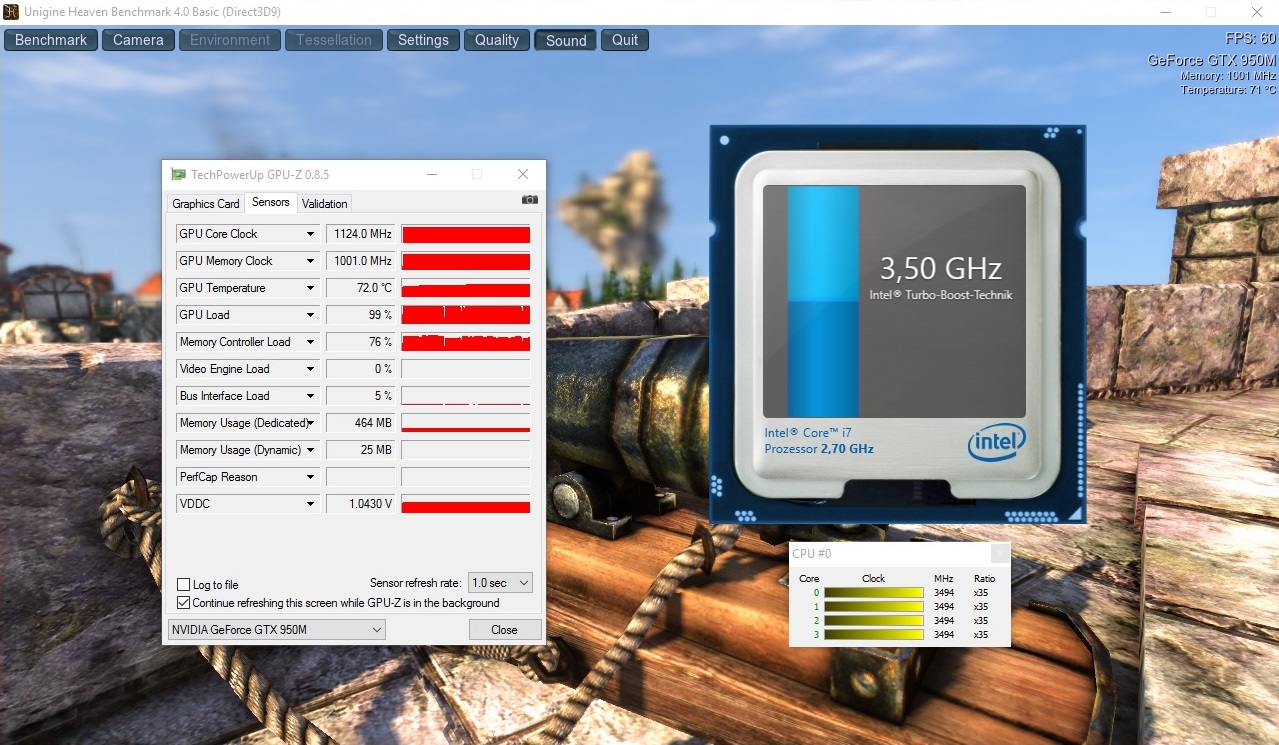The height and width of the screenshot is (745, 1279).
Task: Close the CPU #0 gadget
Action: [x=999, y=553]
